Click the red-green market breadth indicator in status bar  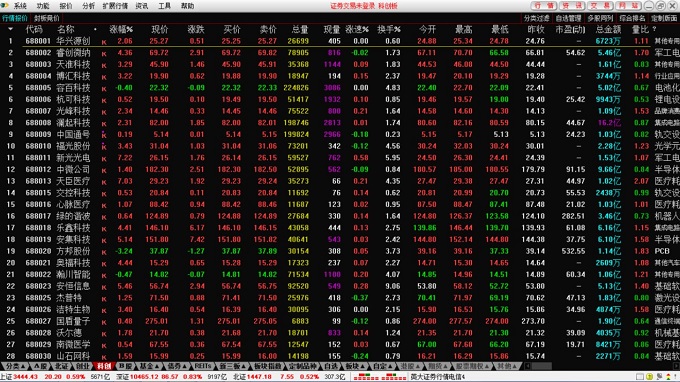coord(379,377)
